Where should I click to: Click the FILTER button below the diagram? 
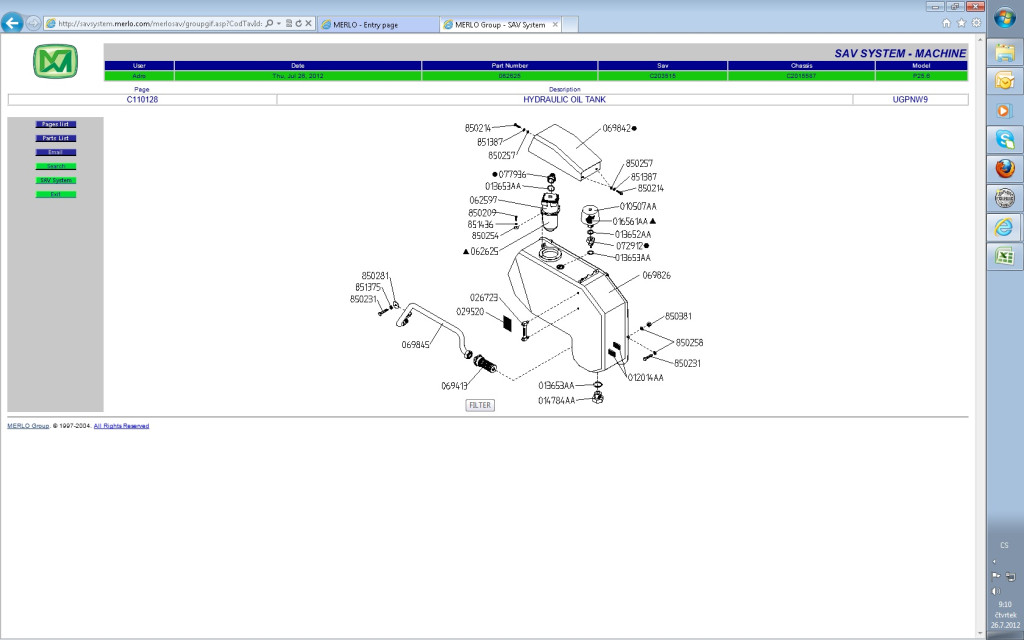480,406
